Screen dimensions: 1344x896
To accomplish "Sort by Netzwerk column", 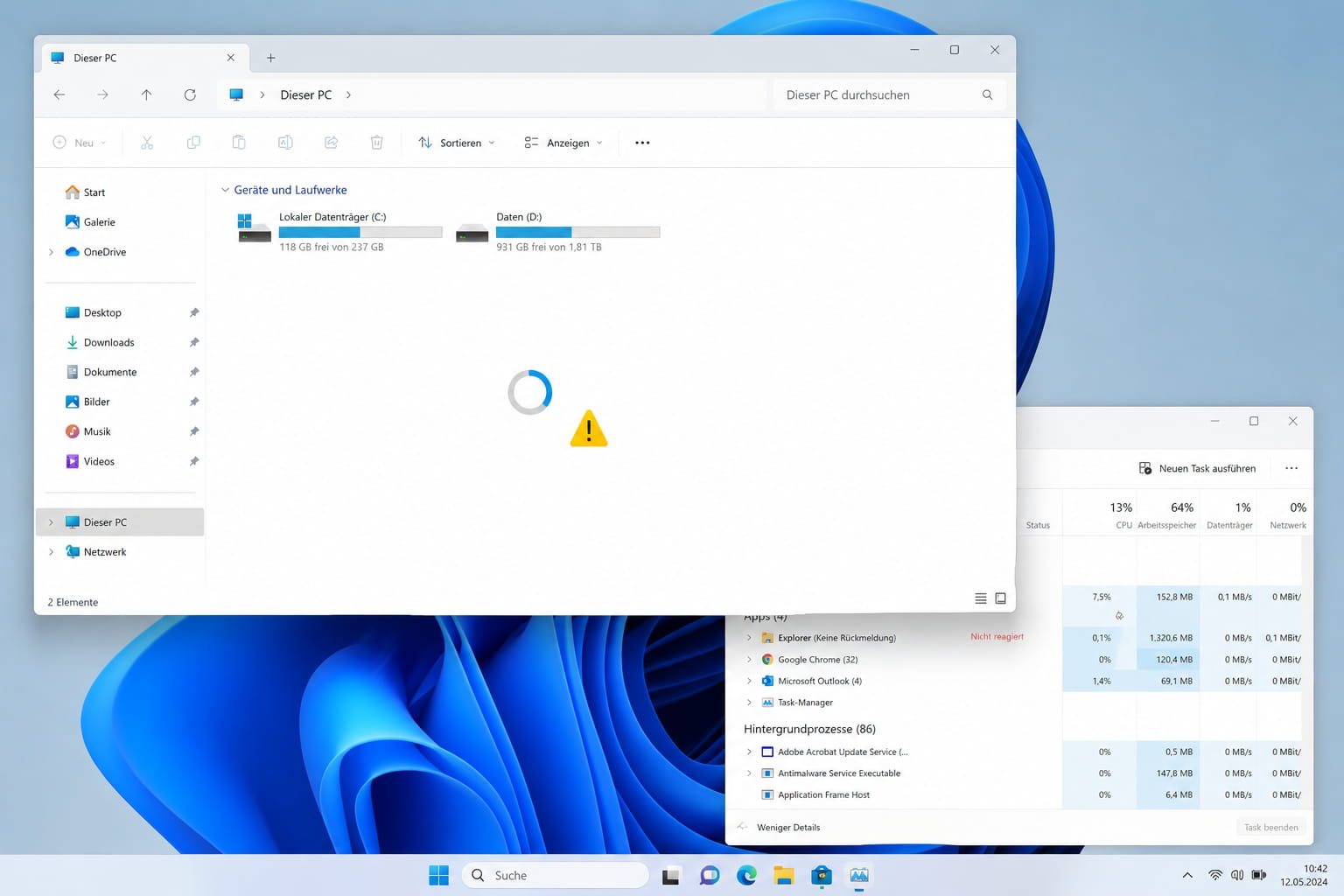I will click(x=1287, y=514).
